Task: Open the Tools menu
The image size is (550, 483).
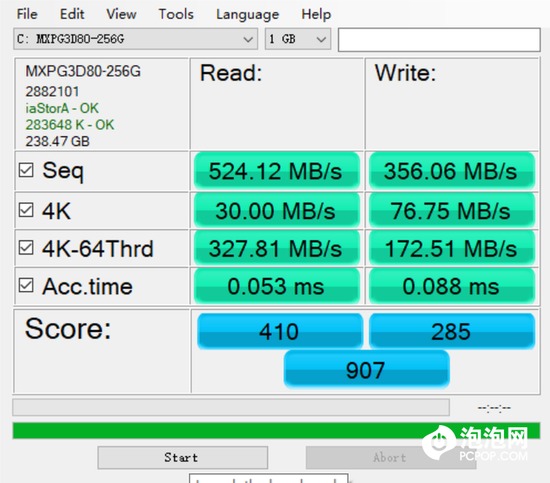Action: pos(176,14)
